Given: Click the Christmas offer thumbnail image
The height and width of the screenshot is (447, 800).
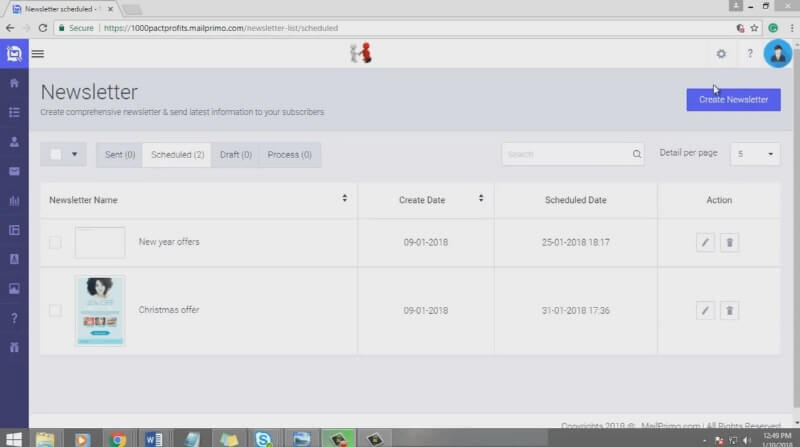Looking at the screenshot, I should 100,311.
